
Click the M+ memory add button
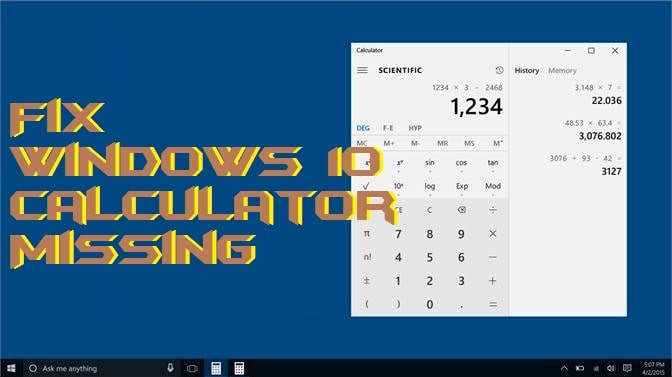pos(389,143)
